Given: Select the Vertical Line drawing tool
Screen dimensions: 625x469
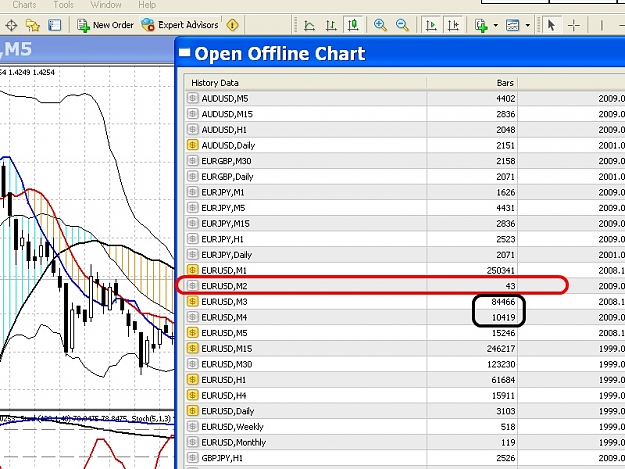Looking at the screenshot, I should click(x=601, y=25).
